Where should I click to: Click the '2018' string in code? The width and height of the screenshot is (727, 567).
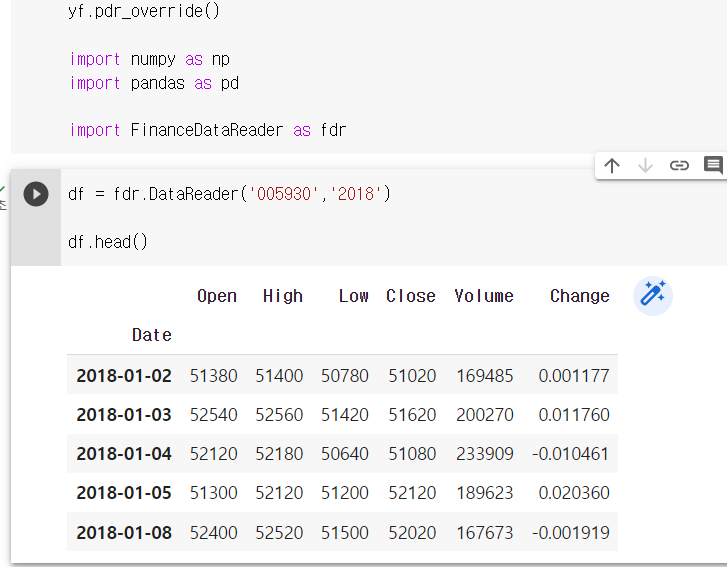[356, 194]
